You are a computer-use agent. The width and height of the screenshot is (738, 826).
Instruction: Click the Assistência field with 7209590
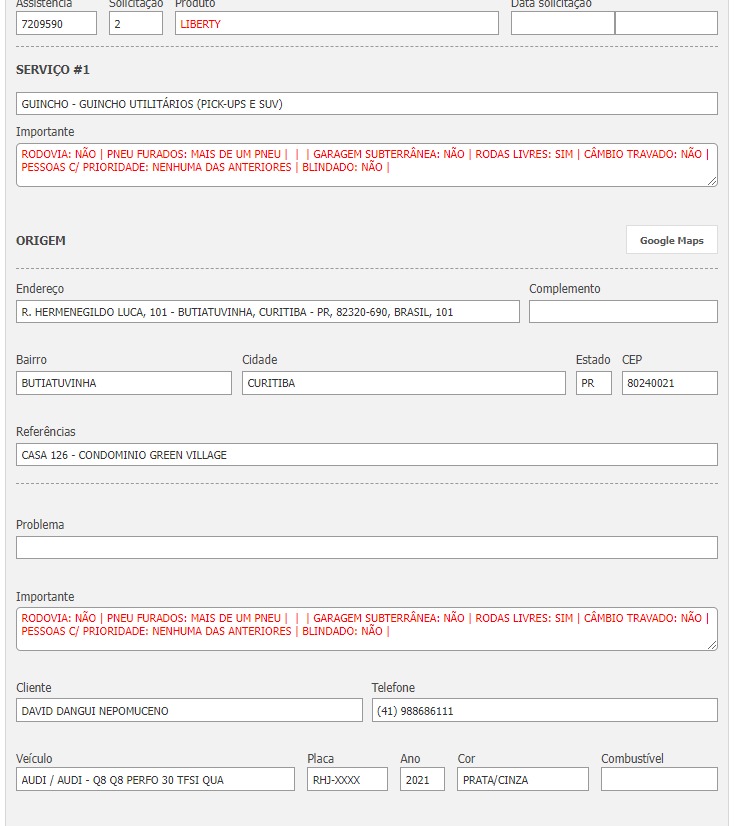pyautogui.click(x=56, y=24)
